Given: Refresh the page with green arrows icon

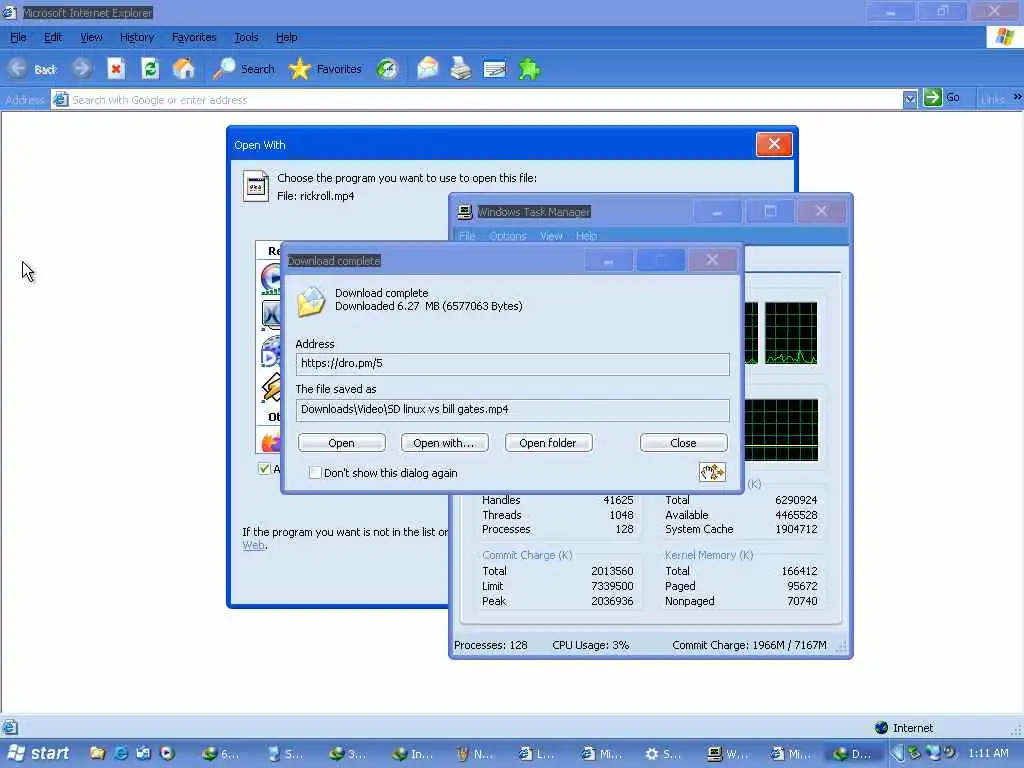Looking at the screenshot, I should (x=150, y=69).
